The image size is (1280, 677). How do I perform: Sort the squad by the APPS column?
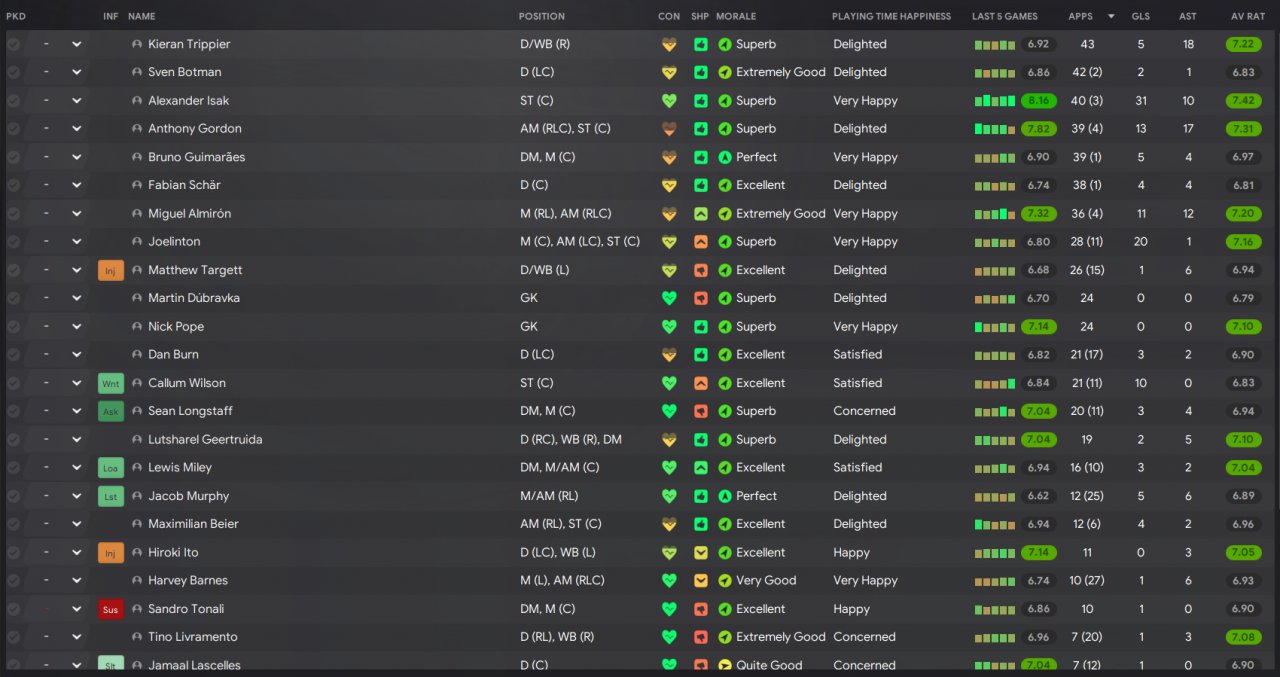tap(1080, 16)
